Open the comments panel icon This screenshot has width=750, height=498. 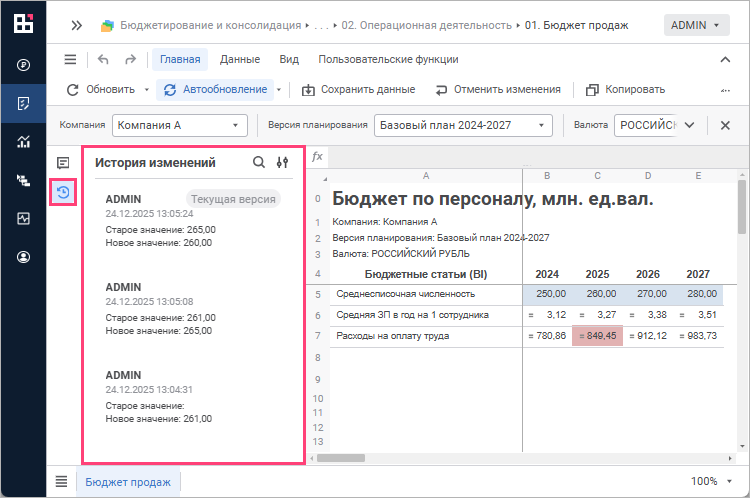[x=63, y=162]
